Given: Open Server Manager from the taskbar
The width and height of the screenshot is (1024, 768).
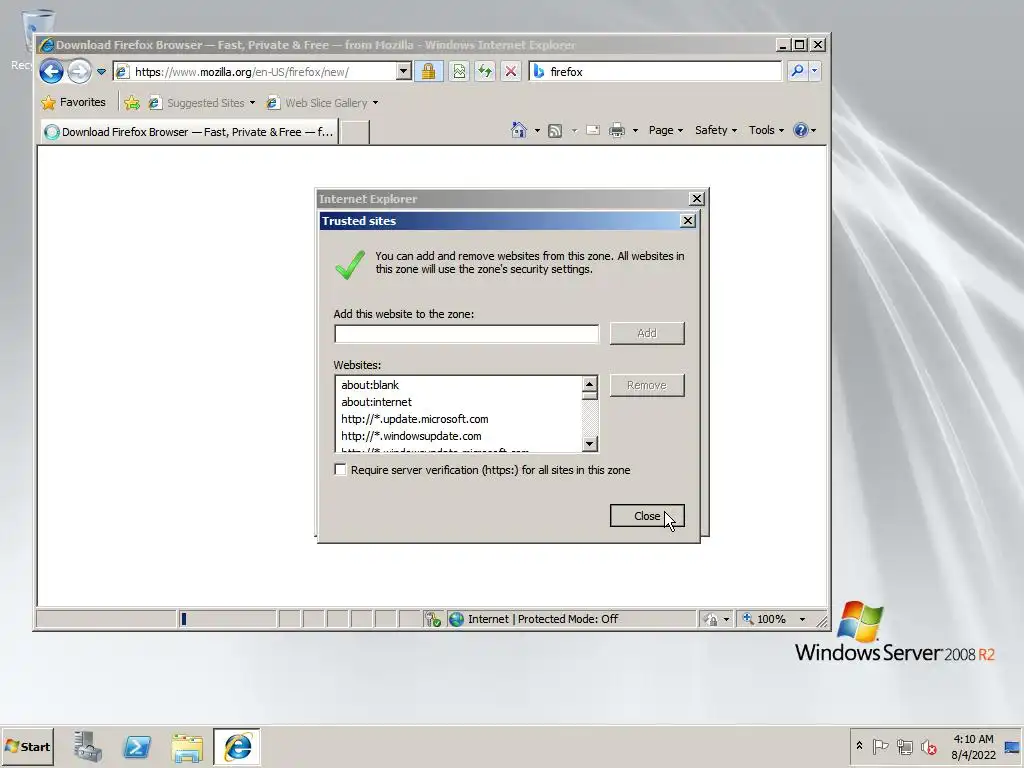Looking at the screenshot, I should [x=88, y=746].
